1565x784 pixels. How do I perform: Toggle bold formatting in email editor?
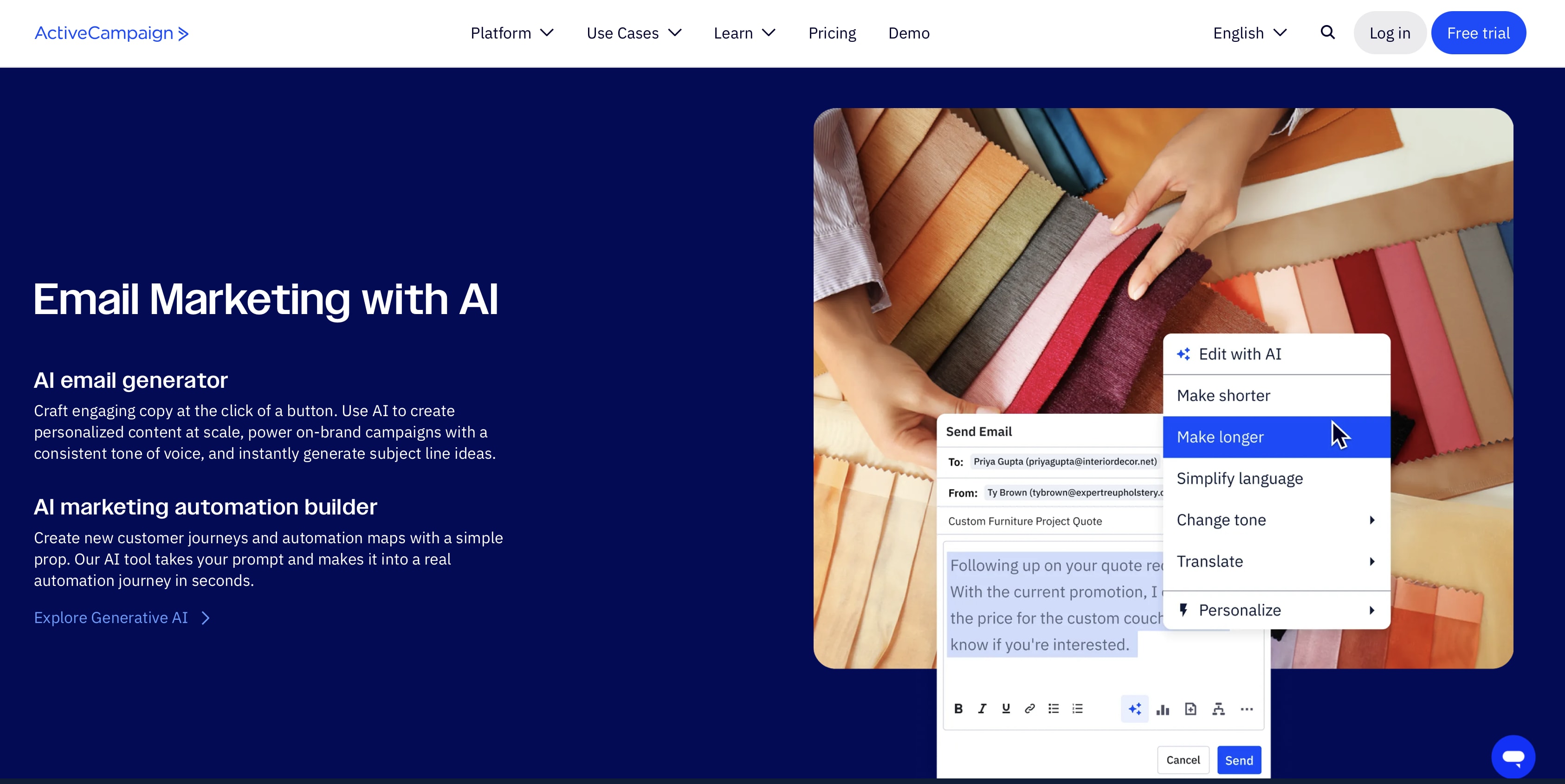(x=958, y=709)
